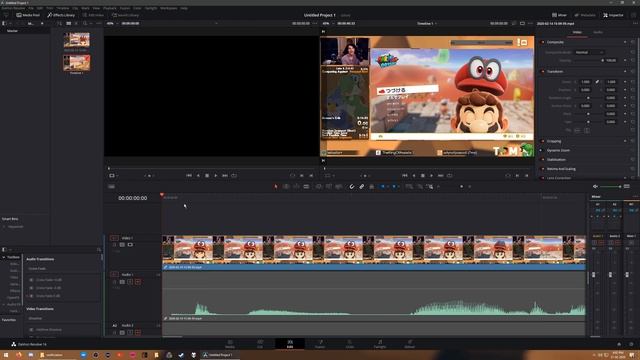Expand the Dynamic Zoom section header
Image resolution: width=640 pixels, height=360 pixels.
(x=558, y=150)
